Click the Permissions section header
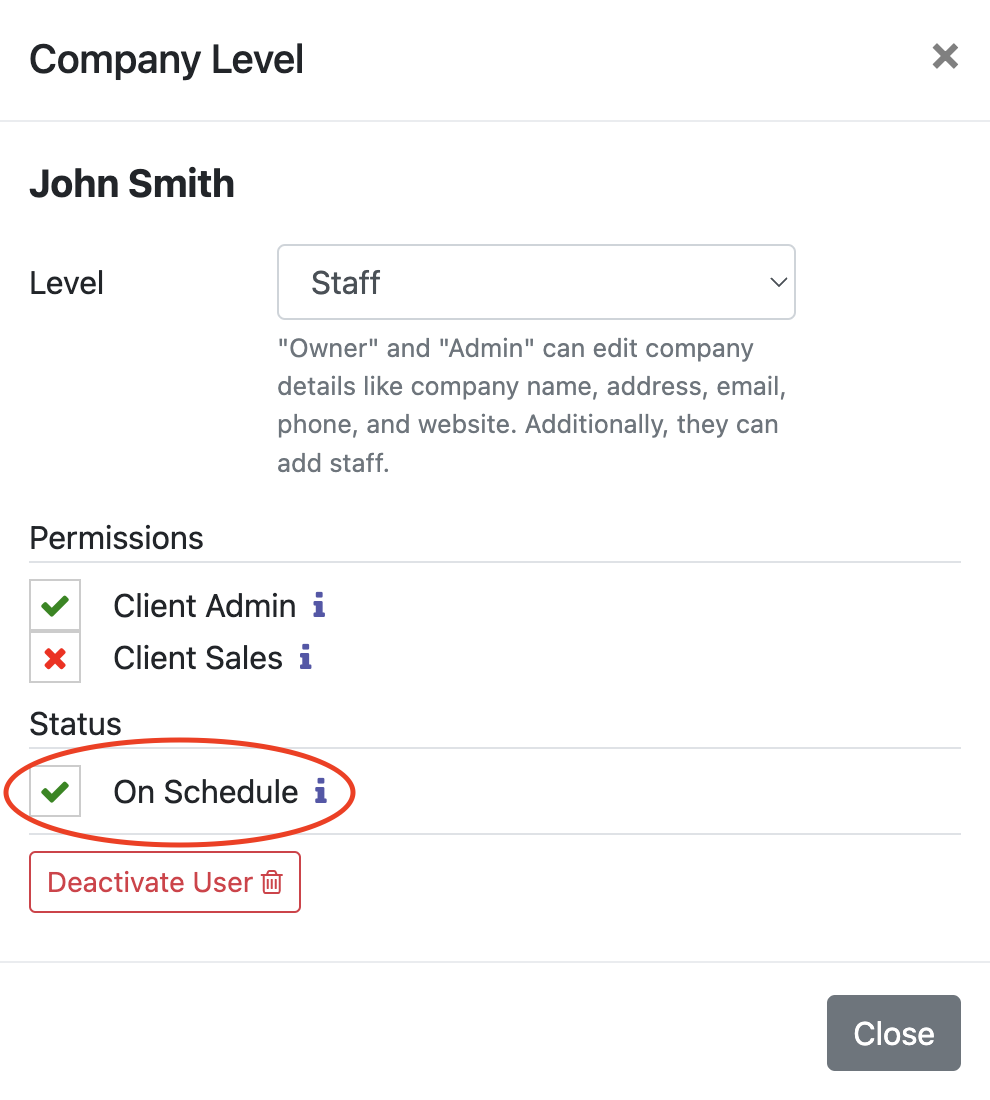Screen dimensions: 990x1100 pos(116,538)
